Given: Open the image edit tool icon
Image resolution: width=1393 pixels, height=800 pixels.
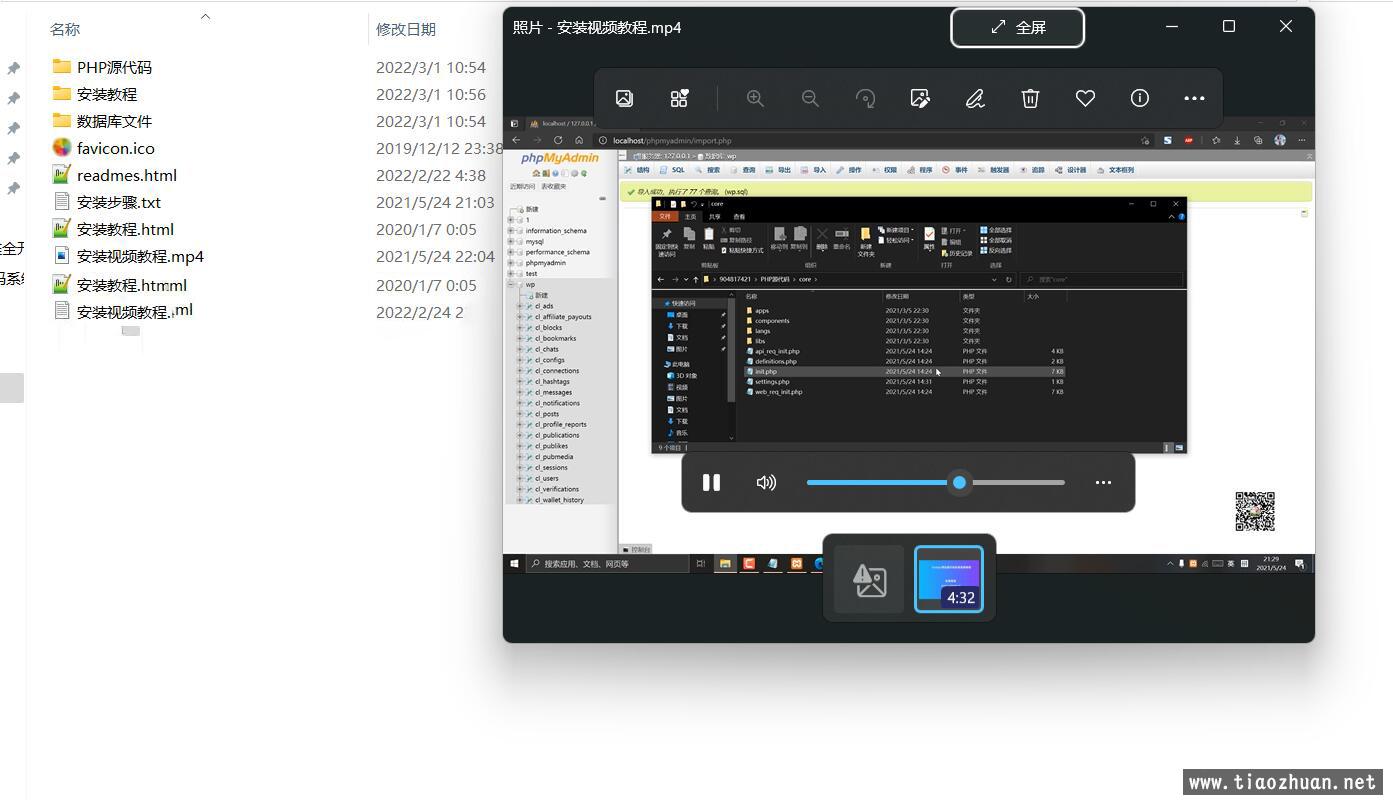Looking at the screenshot, I should click(x=920, y=98).
